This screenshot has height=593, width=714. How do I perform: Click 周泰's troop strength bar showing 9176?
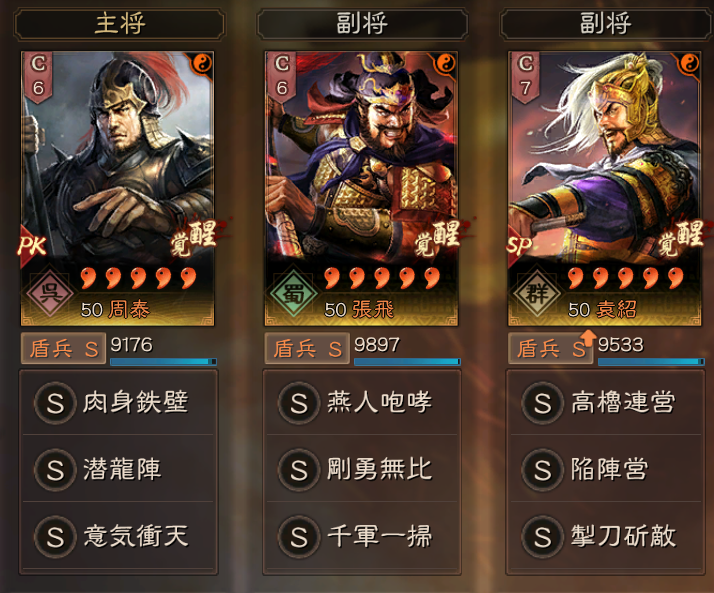tap(163, 362)
